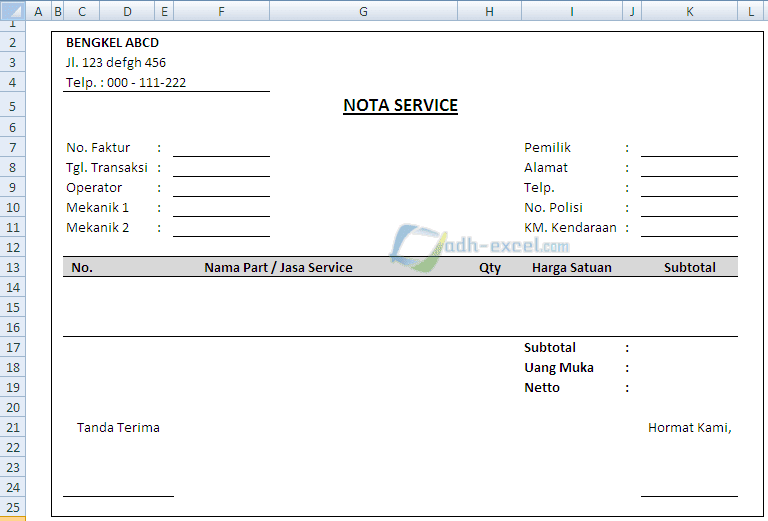Select column I header
The image size is (768, 521).
[572, 11]
